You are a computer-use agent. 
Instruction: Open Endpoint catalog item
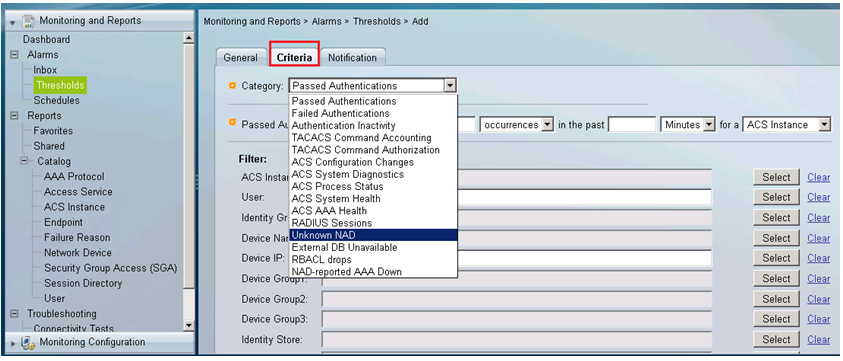click(x=63, y=222)
